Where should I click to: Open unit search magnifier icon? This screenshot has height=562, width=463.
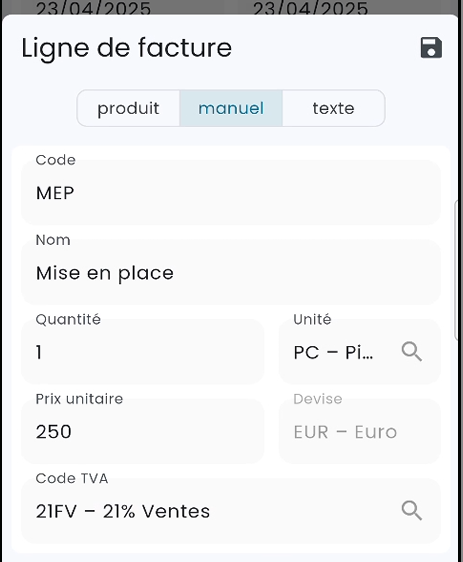tap(411, 351)
